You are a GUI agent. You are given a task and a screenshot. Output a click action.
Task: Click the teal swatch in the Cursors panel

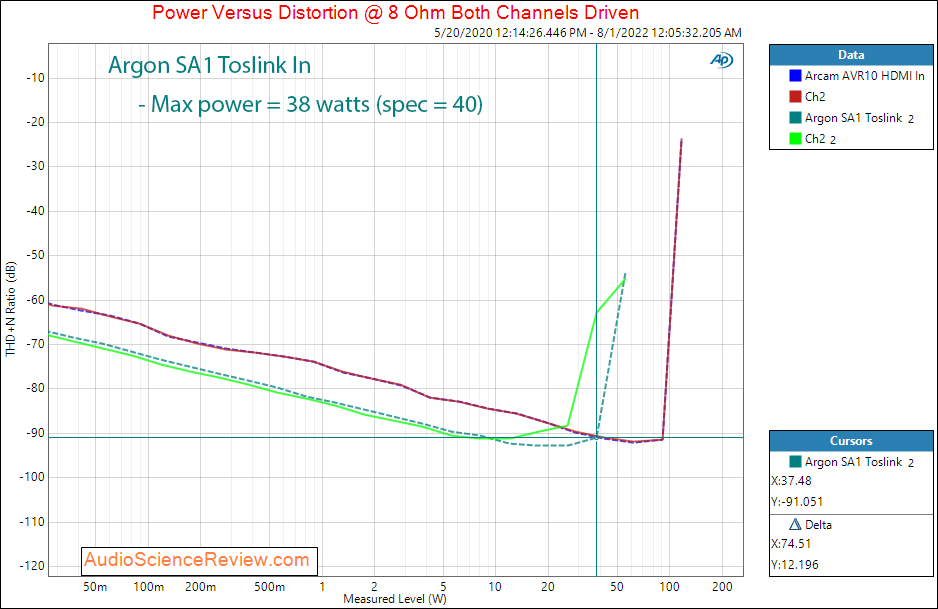795,462
